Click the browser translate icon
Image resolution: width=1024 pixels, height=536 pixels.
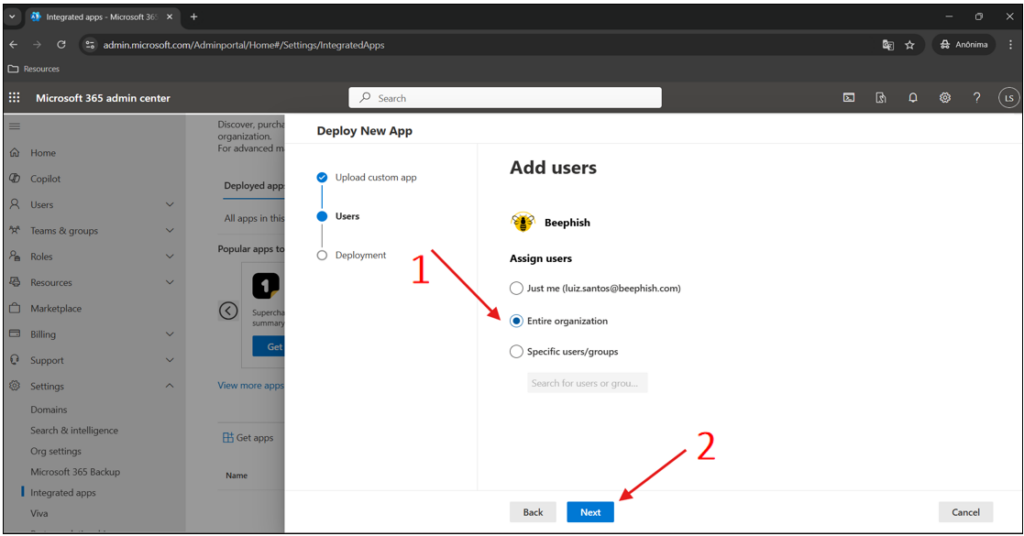(x=888, y=45)
